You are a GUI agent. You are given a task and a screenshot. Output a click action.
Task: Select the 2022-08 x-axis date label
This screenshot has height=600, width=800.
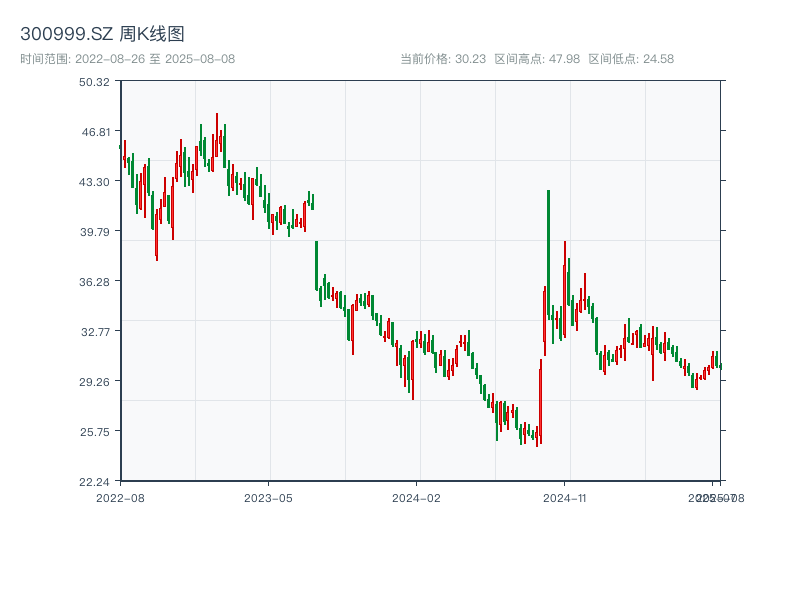pyautogui.click(x=120, y=497)
